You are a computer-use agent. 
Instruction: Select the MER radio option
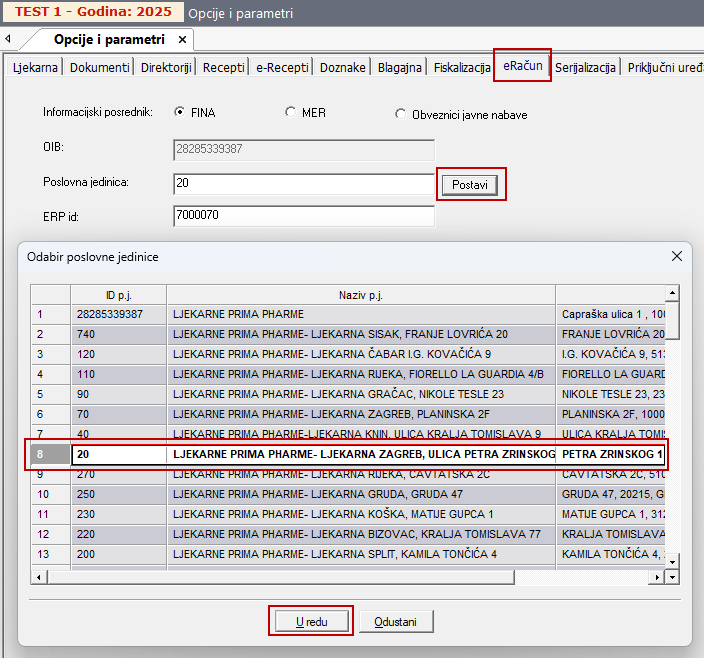pos(290,113)
